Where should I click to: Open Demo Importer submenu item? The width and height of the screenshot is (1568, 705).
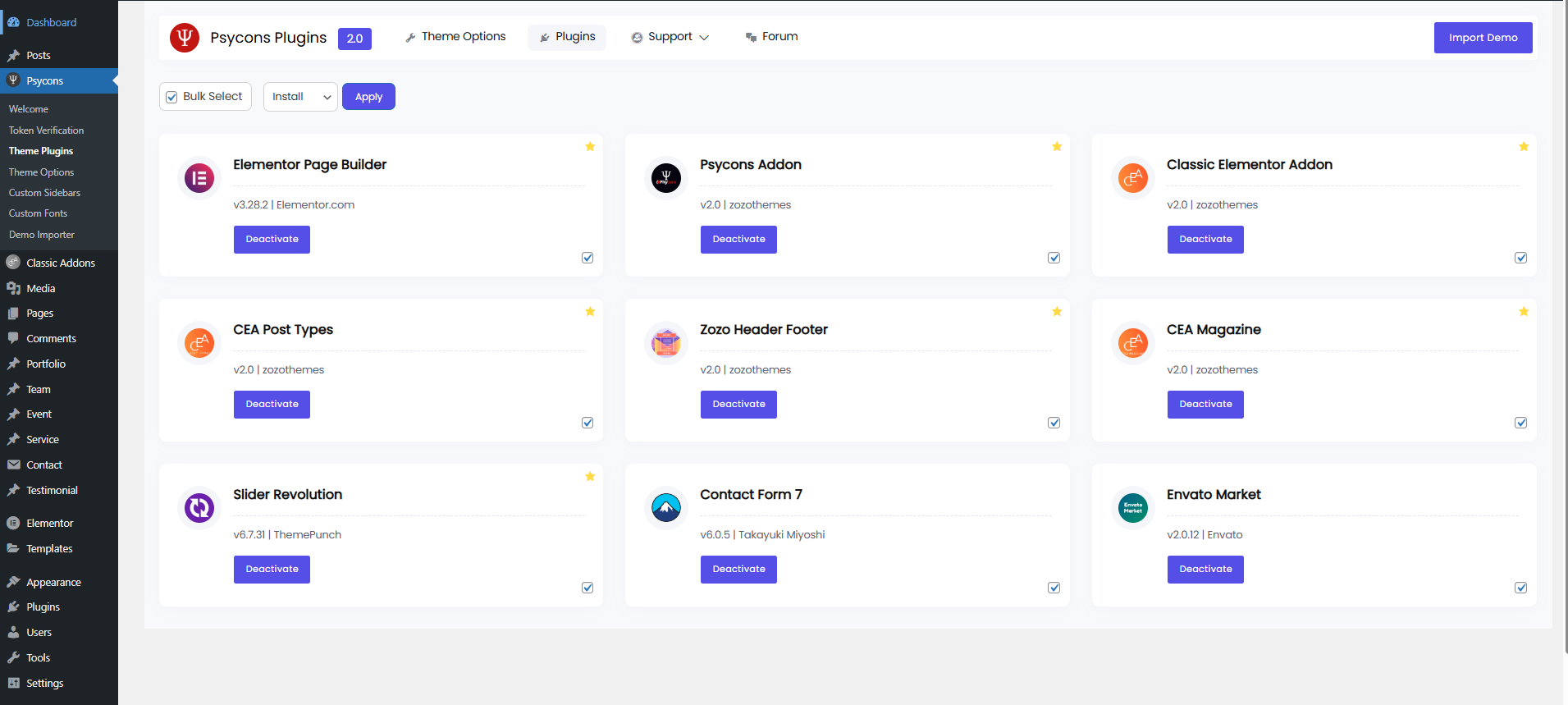click(x=42, y=235)
